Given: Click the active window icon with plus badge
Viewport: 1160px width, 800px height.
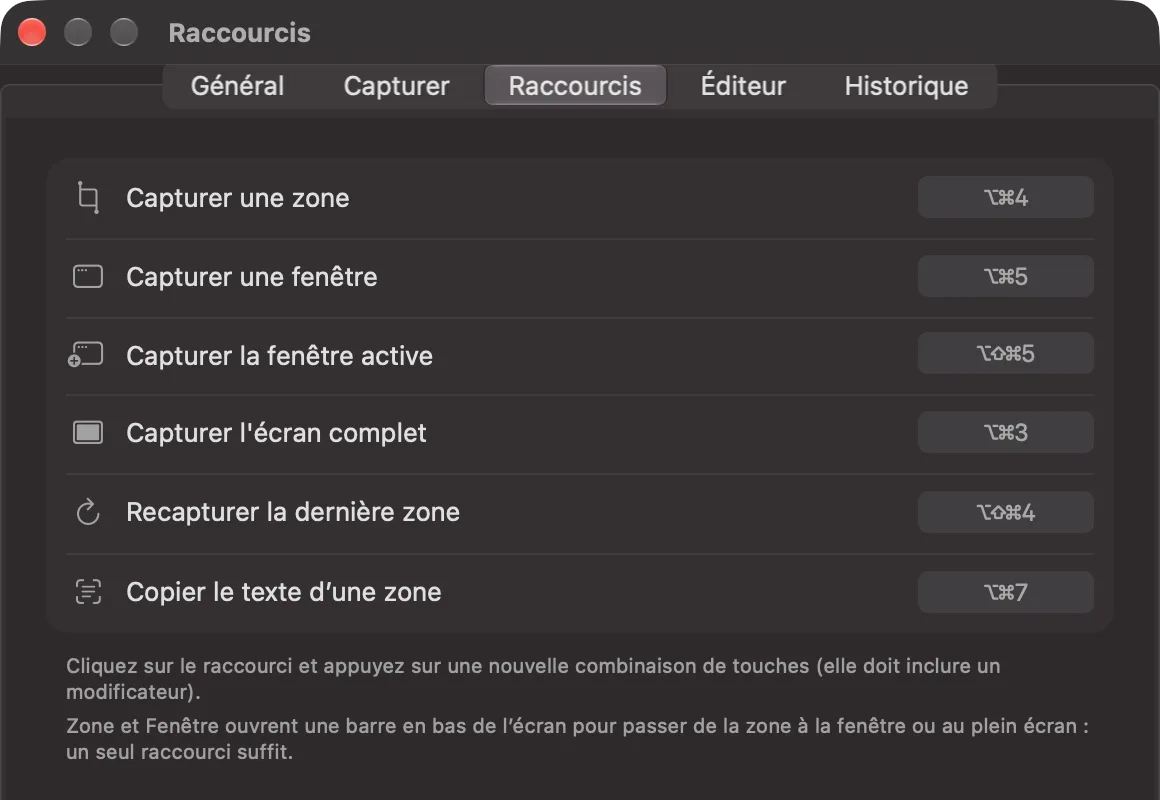Looking at the screenshot, I should [x=86, y=354].
